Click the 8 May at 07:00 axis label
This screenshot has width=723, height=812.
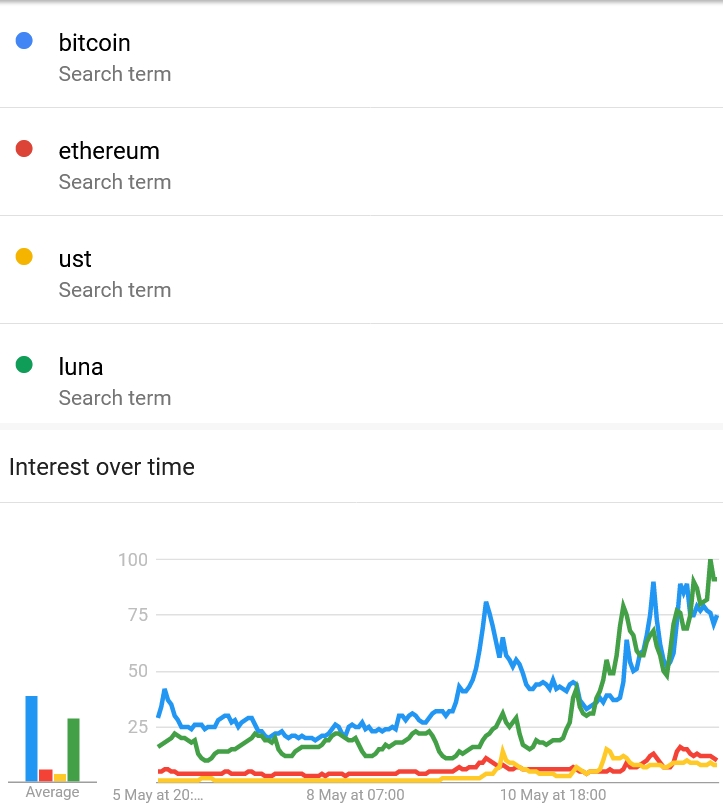[355, 794]
